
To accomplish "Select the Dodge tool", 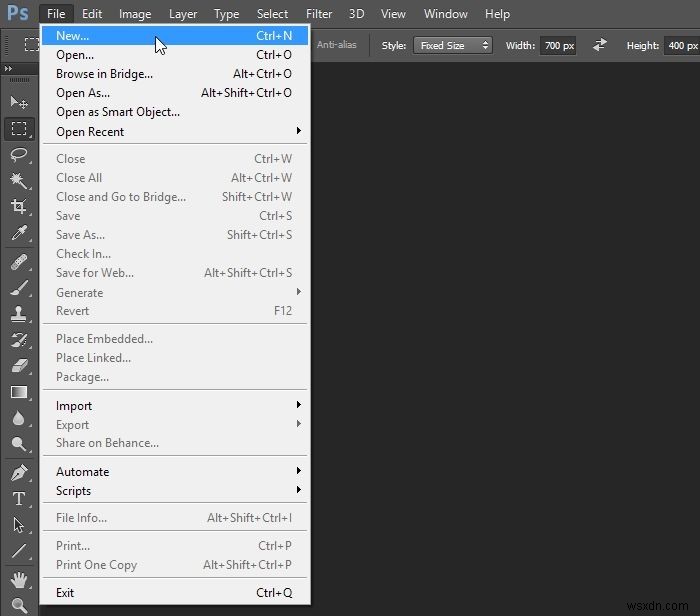I will click(19, 444).
